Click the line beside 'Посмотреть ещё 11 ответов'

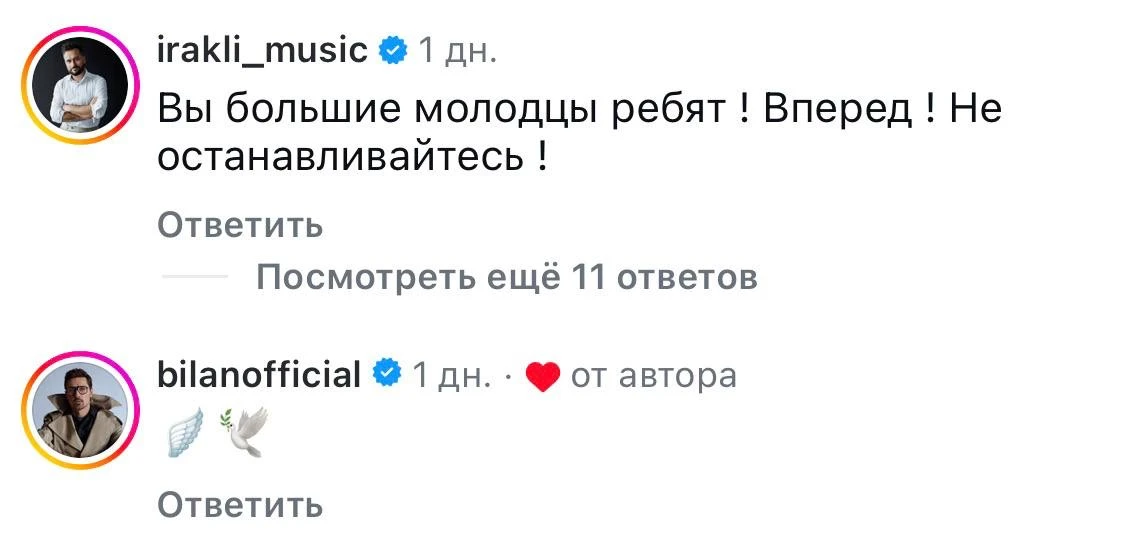click(193, 277)
